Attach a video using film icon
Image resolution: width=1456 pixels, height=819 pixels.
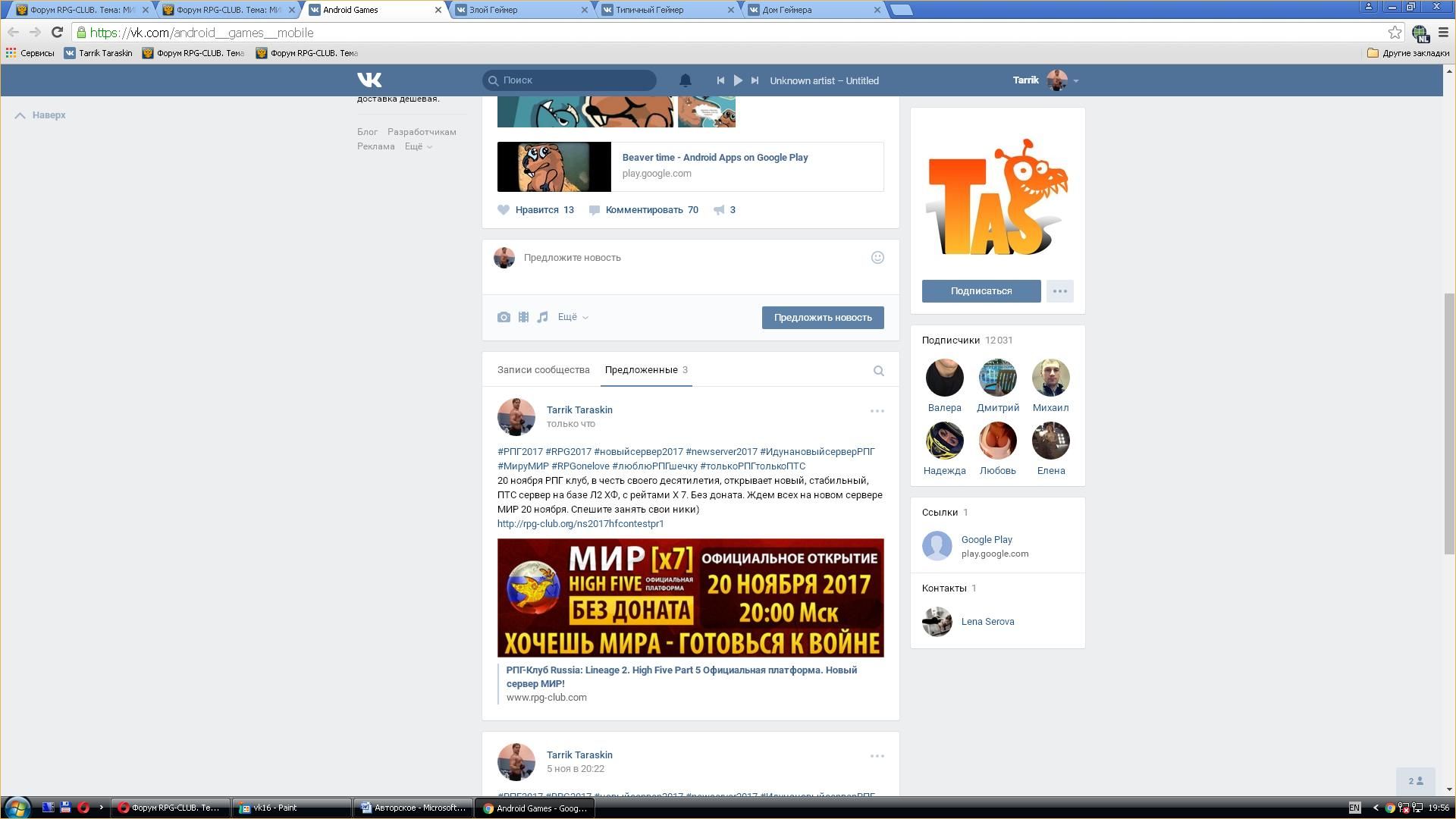[523, 317]
